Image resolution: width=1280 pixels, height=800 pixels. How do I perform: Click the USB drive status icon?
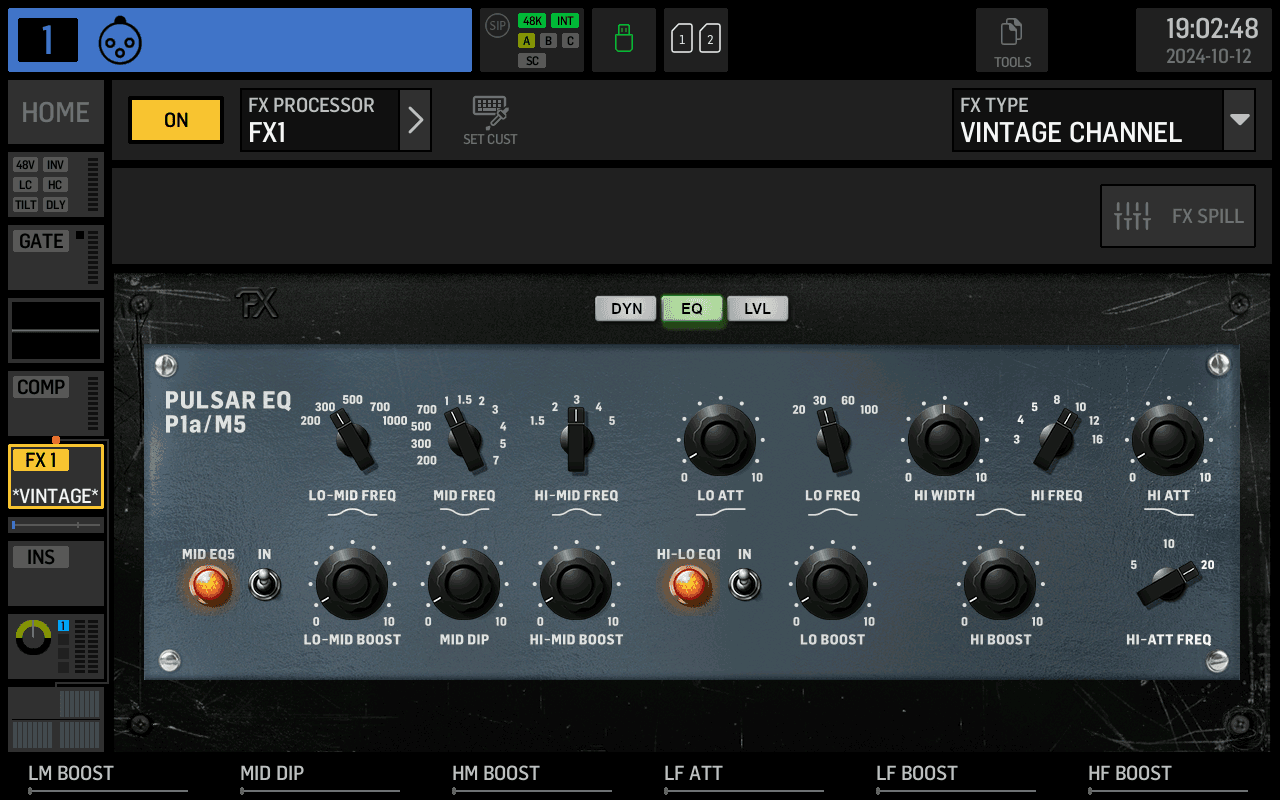624,40
